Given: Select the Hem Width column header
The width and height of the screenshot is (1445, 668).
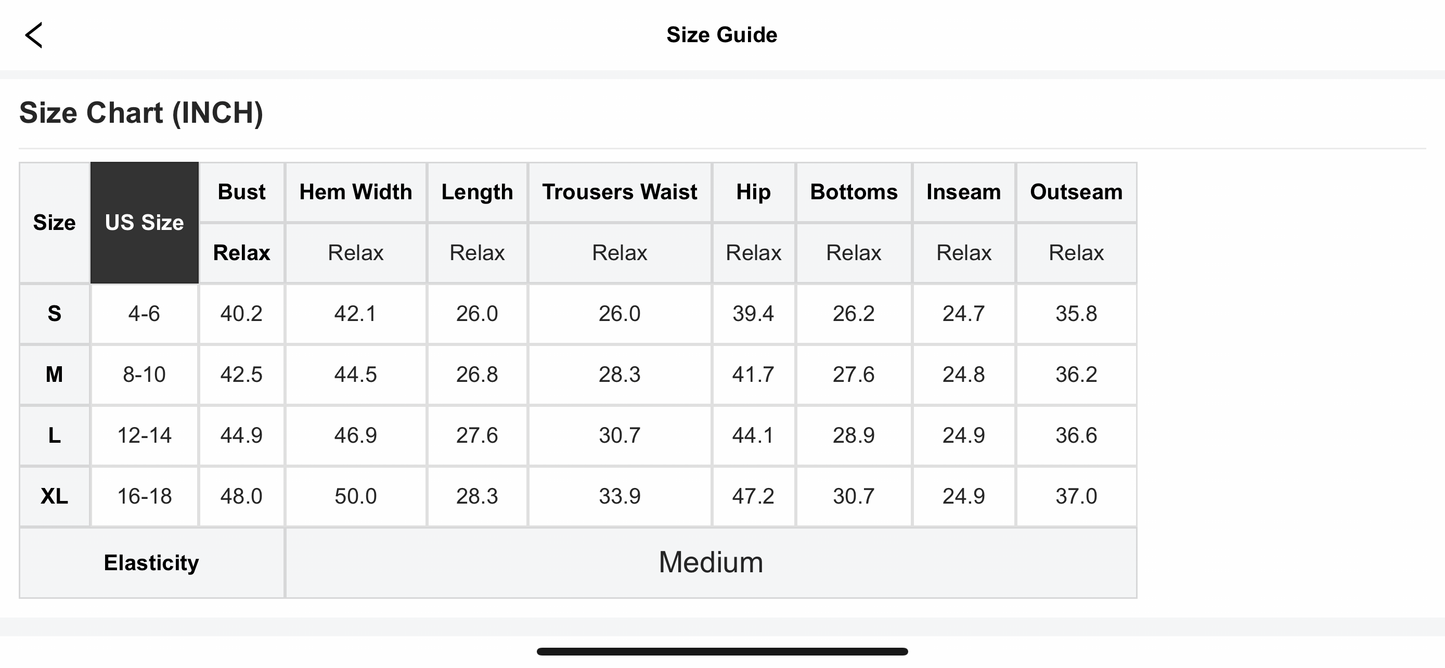Looking at the screenshot, I should pyautogui.click(x=356, y=192).
